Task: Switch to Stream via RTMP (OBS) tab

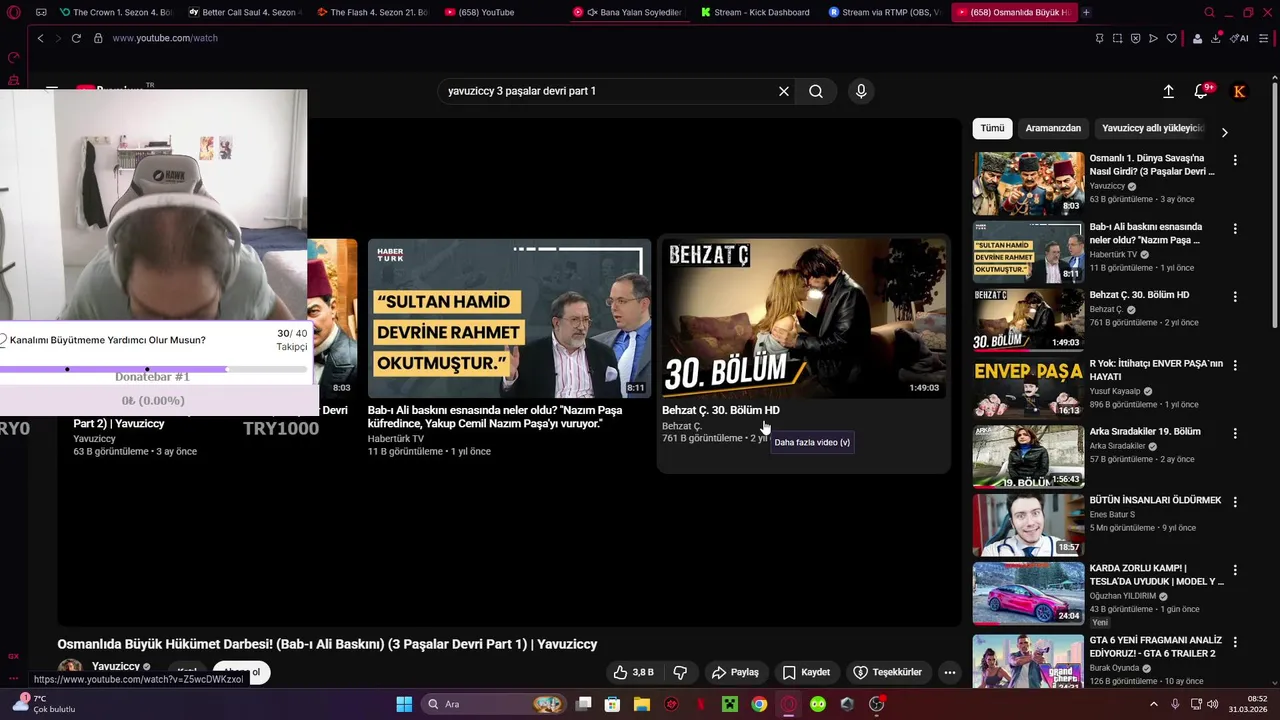Action: click(x=885, y=12)
